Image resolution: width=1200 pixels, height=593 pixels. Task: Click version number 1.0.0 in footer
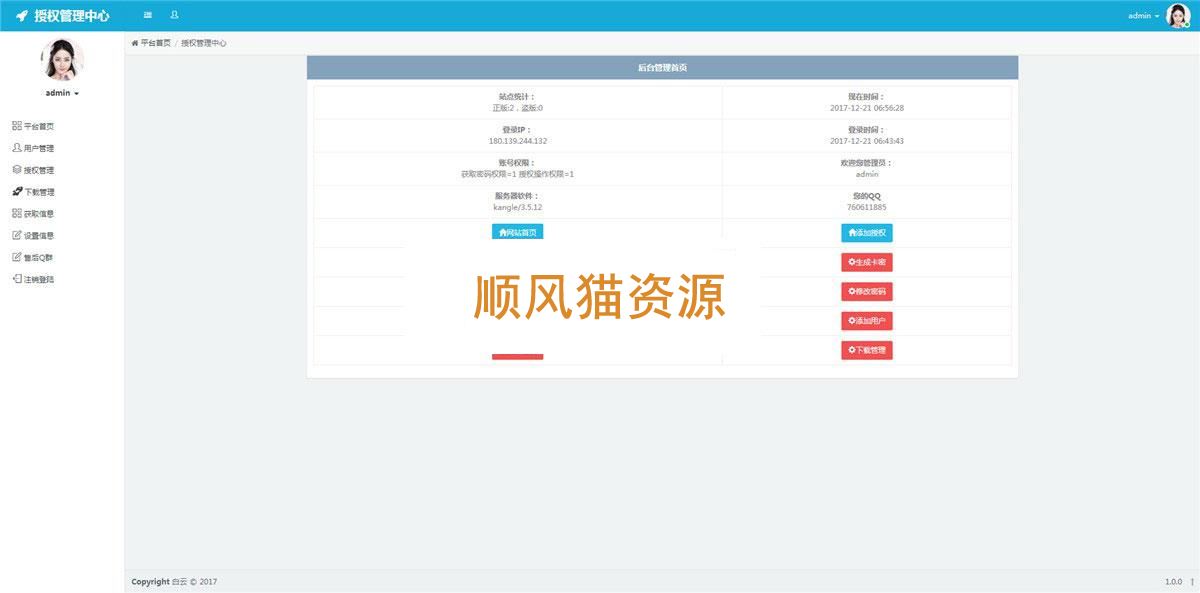(1173, 582)
